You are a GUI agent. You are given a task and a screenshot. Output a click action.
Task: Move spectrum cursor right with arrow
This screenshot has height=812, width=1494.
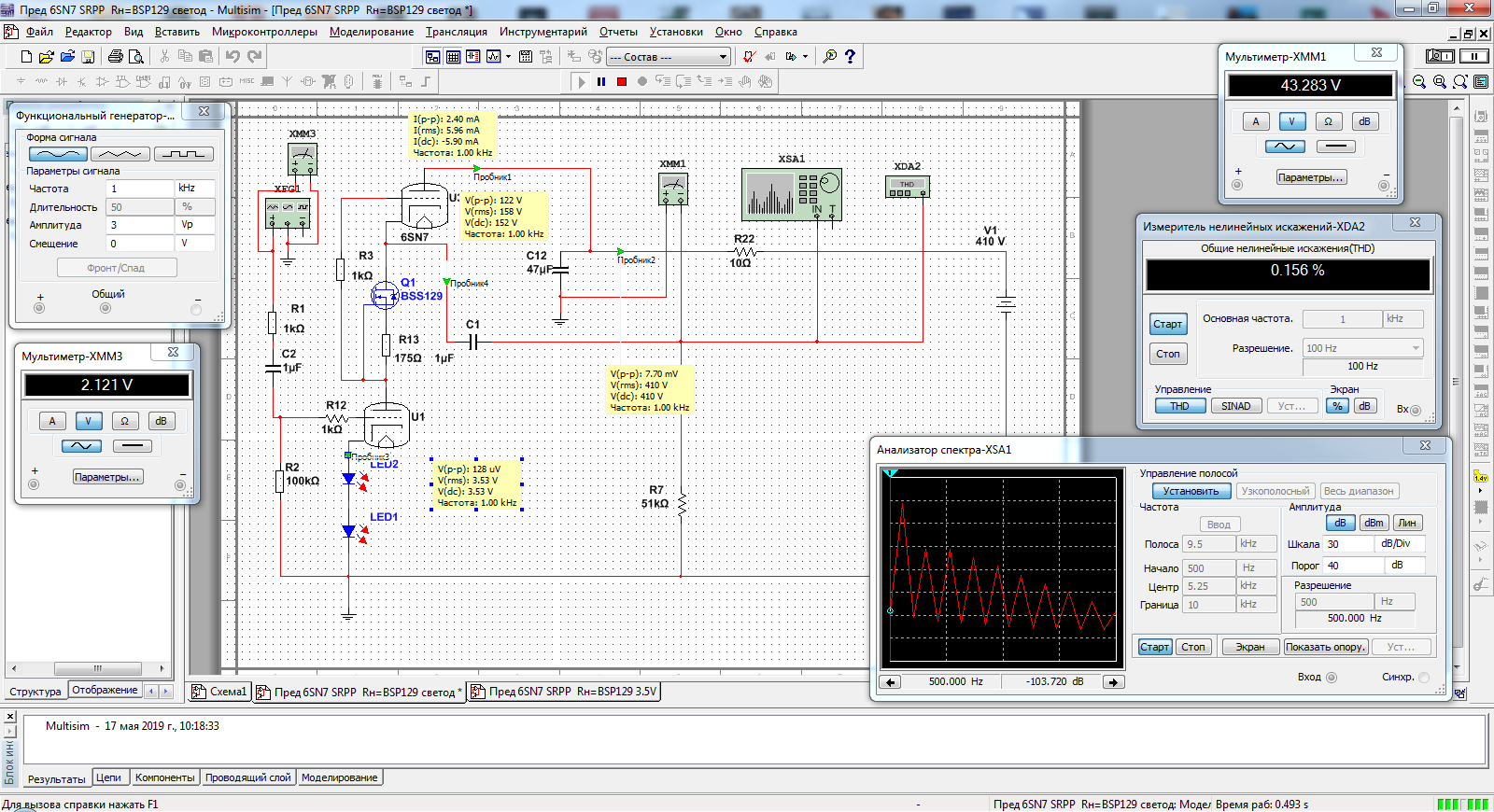click(1113, 682)
